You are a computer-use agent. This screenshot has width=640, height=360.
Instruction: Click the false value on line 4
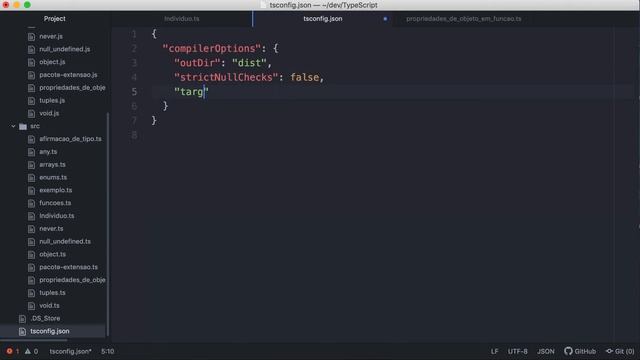(x=304, y=77)
